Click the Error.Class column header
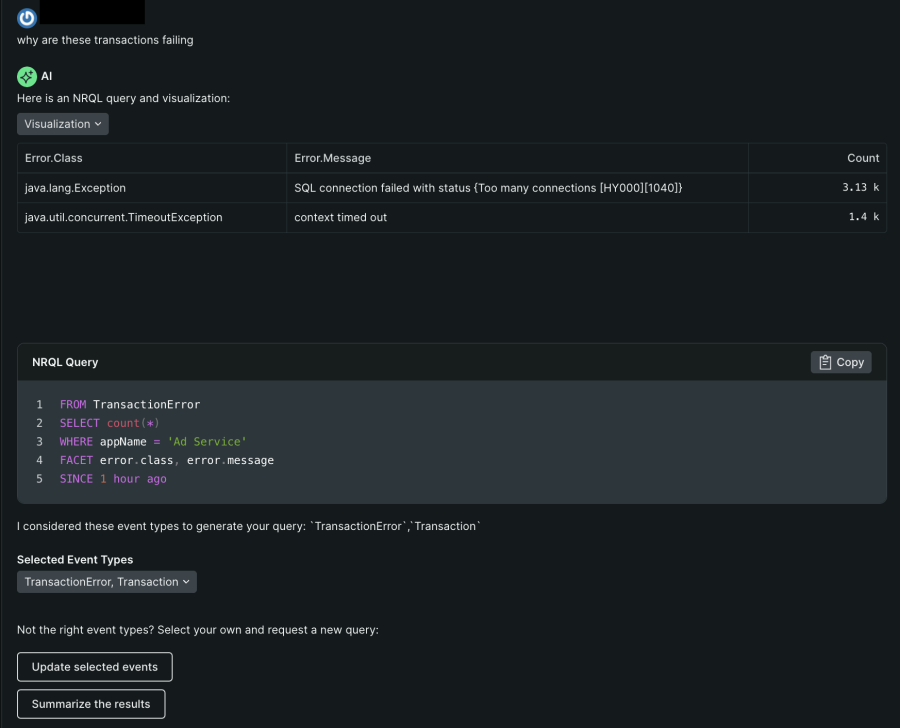The image size is (900, 728). [54, 158]
